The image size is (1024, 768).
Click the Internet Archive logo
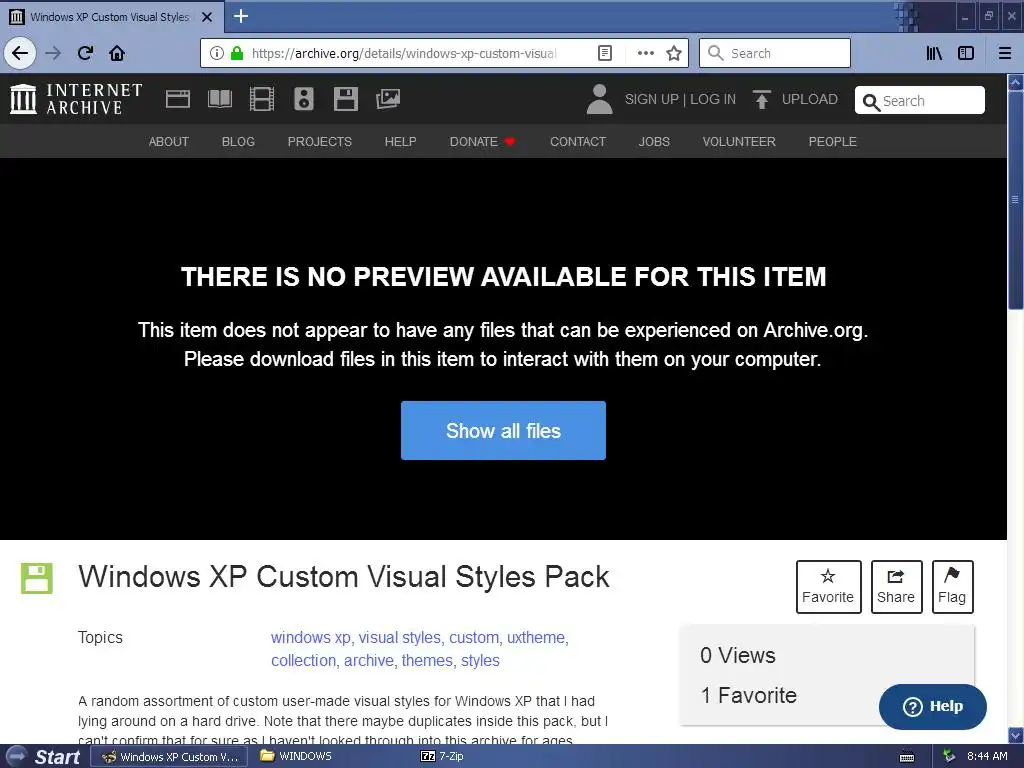click(x=76, y=99)
